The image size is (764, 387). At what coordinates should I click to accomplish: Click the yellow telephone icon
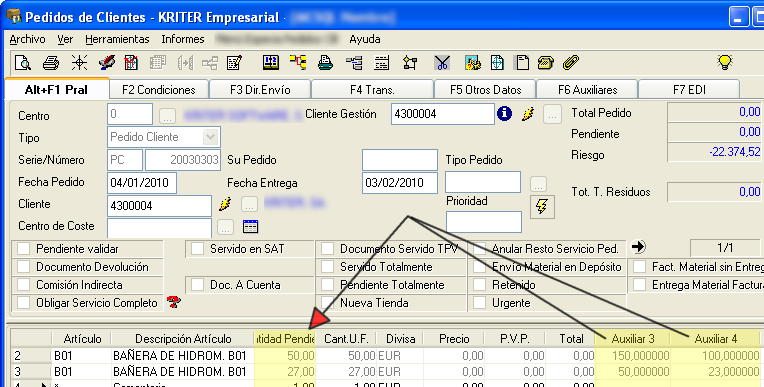pos(546,63)
